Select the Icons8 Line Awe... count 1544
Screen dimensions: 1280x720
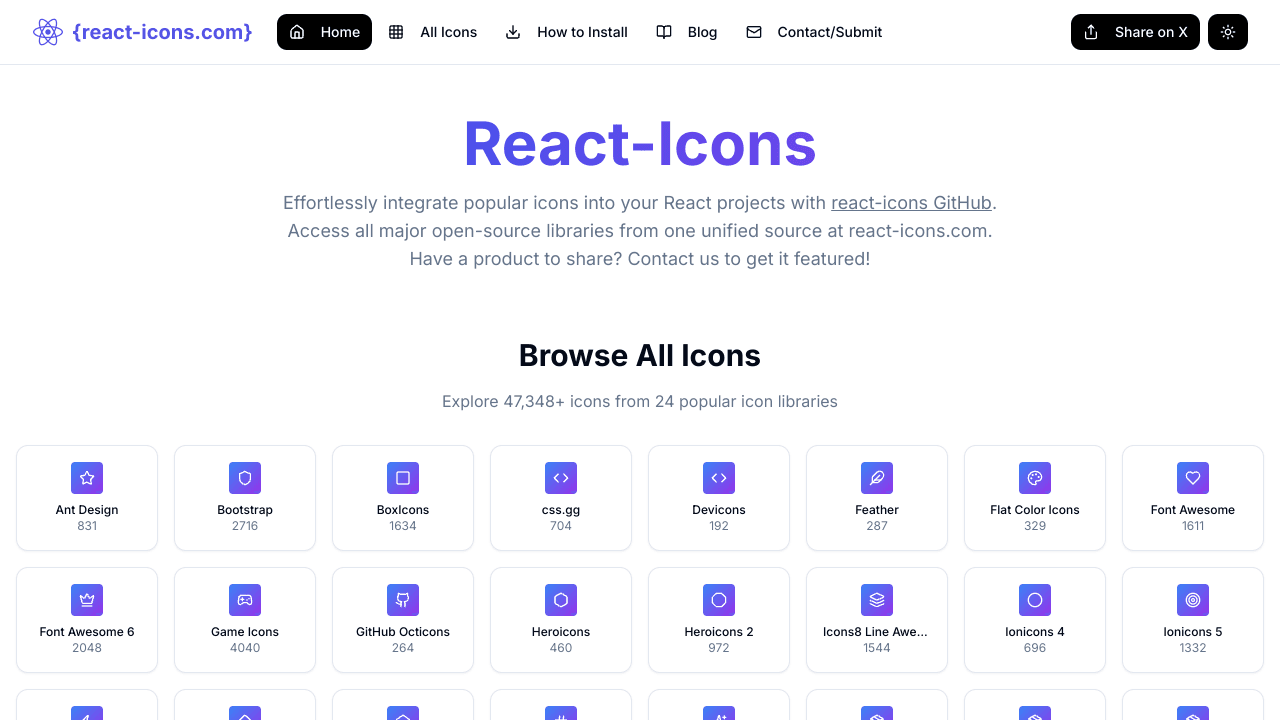point(877,648)
